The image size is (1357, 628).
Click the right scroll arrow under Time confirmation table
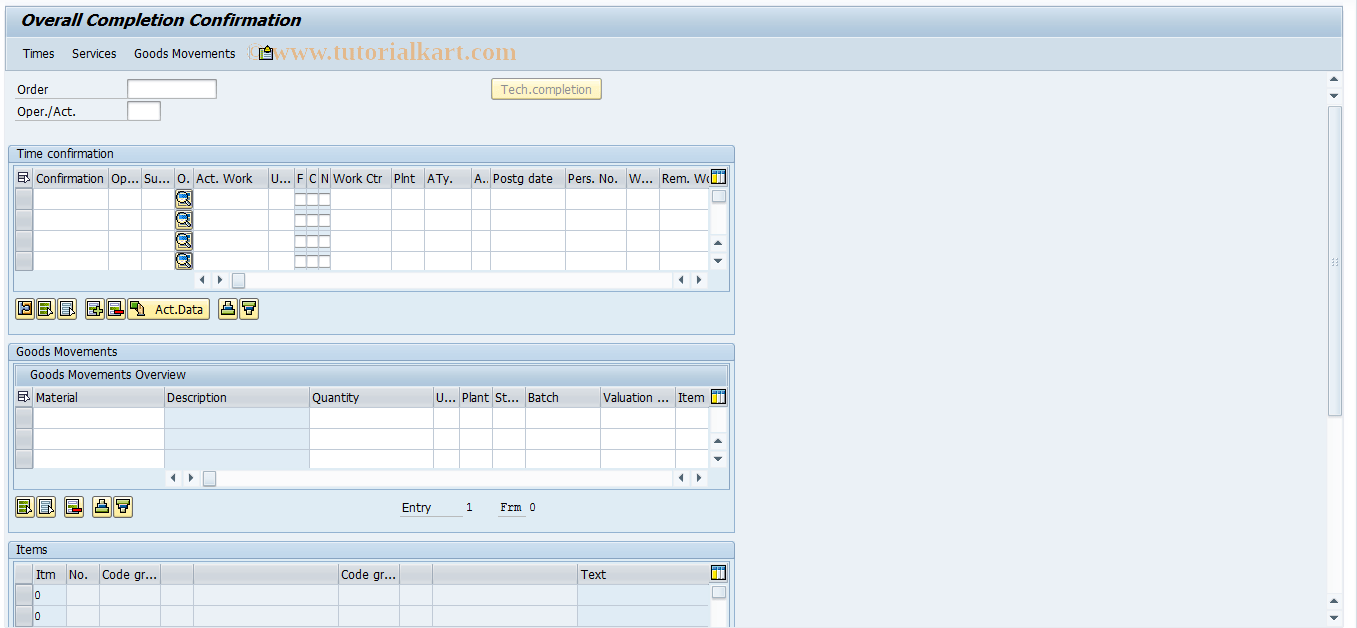(220, 281)
